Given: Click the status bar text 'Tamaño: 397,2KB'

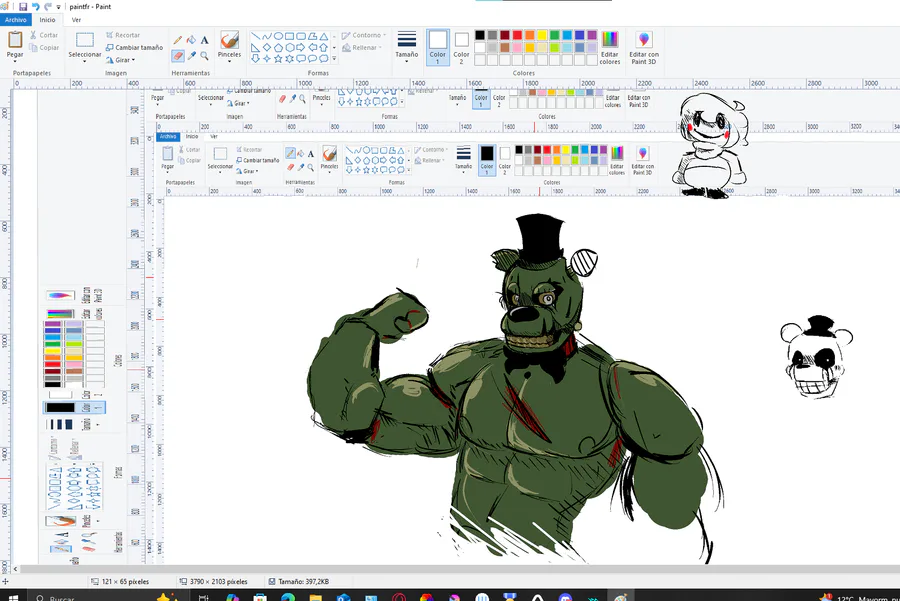Looking at the screenshot, I should [304, 581].
